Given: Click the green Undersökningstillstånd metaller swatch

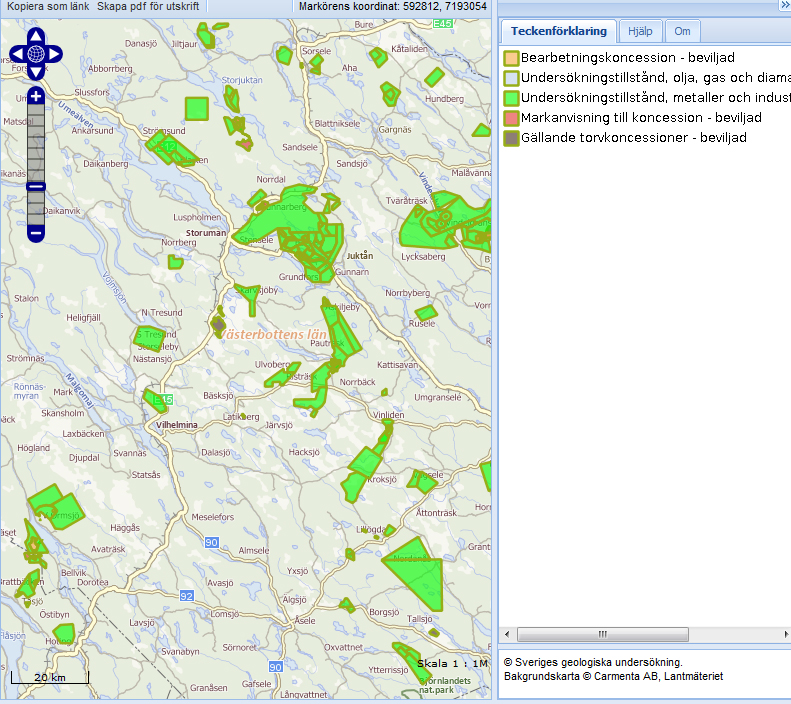Looking at the screenshot, I should [x=511, y=98].
